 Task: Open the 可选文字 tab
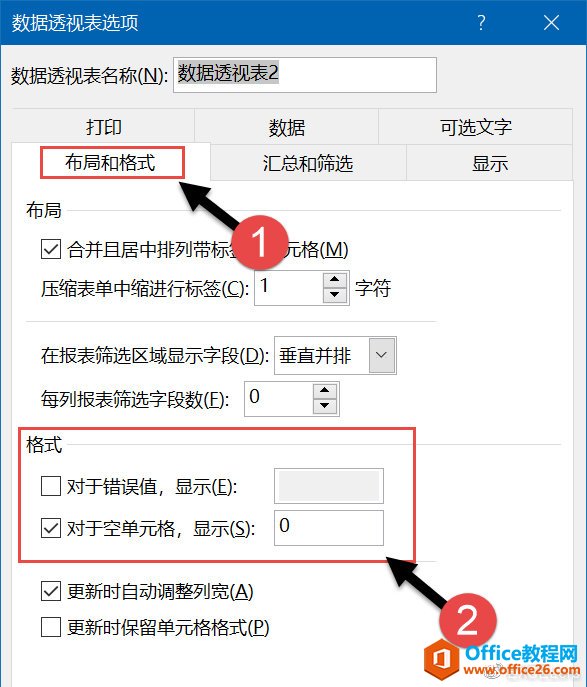tap(476, 127)
